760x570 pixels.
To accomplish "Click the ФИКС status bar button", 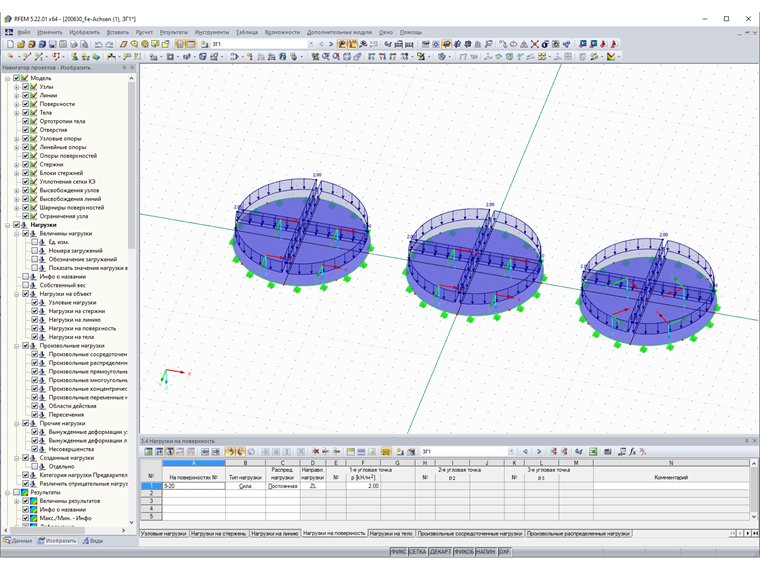I will tap(398, 552).
